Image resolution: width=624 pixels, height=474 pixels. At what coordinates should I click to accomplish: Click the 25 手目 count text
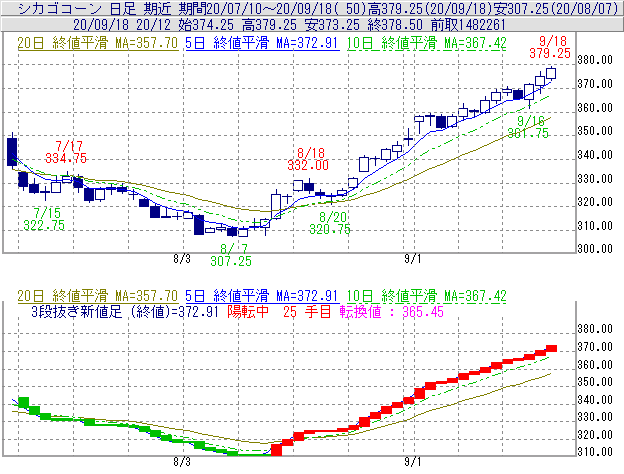(x=307, y=312)
